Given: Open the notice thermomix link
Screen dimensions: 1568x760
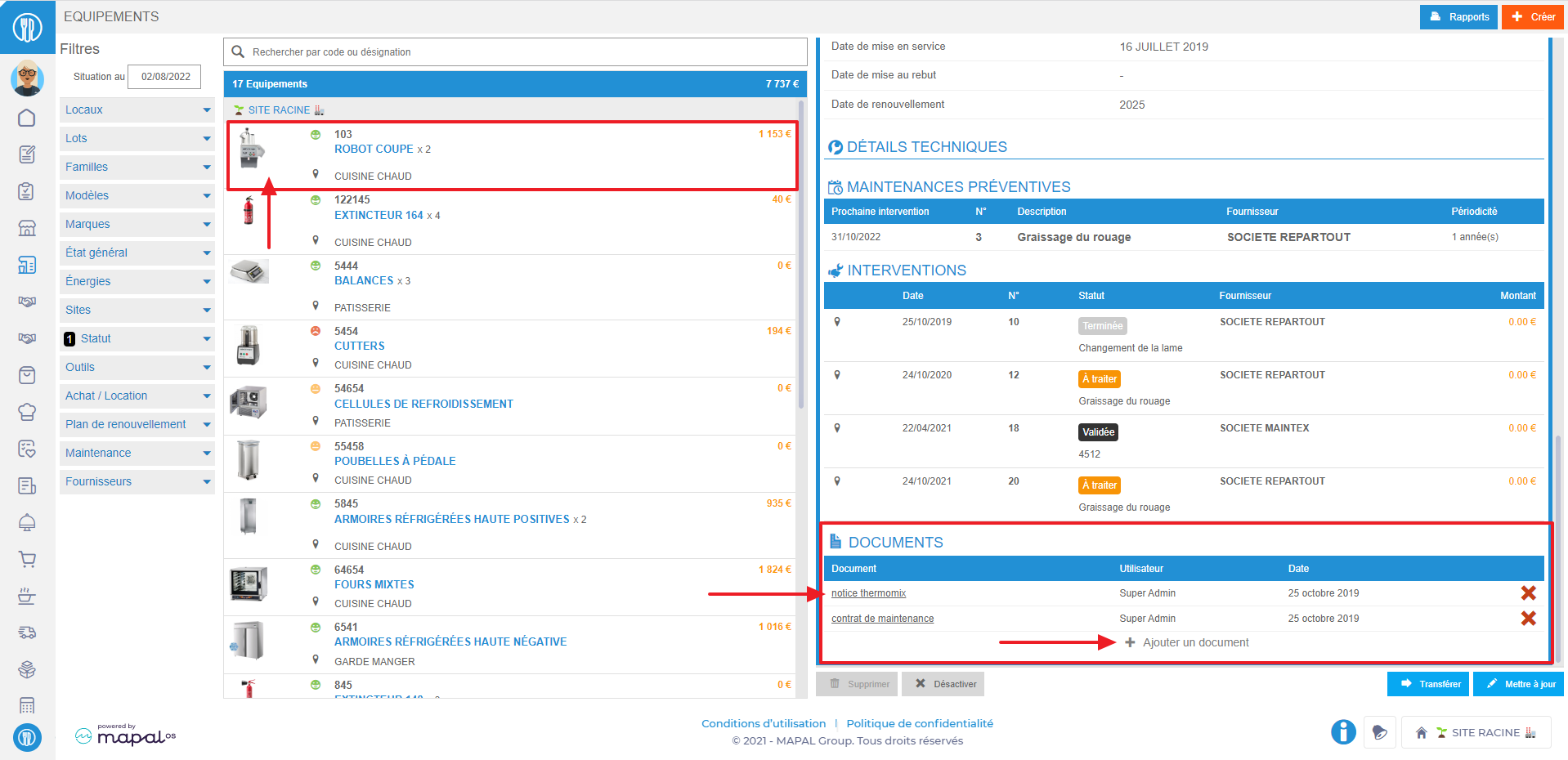Looking at the screenshot, I should point(868,593).
